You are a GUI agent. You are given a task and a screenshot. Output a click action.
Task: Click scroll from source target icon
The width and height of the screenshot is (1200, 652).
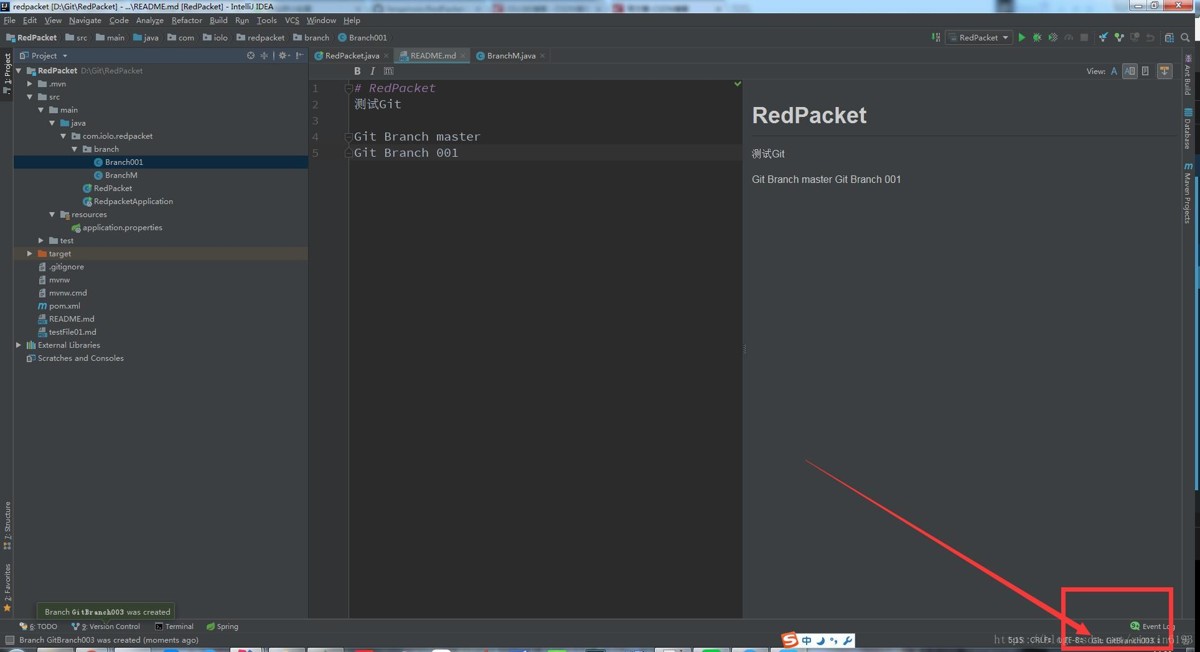pos(250,56)
